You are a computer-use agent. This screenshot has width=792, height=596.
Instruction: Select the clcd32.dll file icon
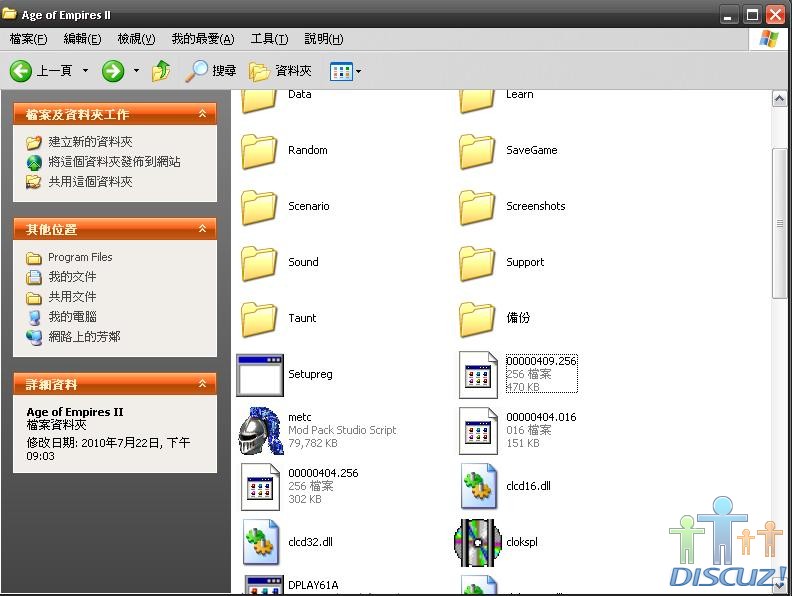click(261, 542)
